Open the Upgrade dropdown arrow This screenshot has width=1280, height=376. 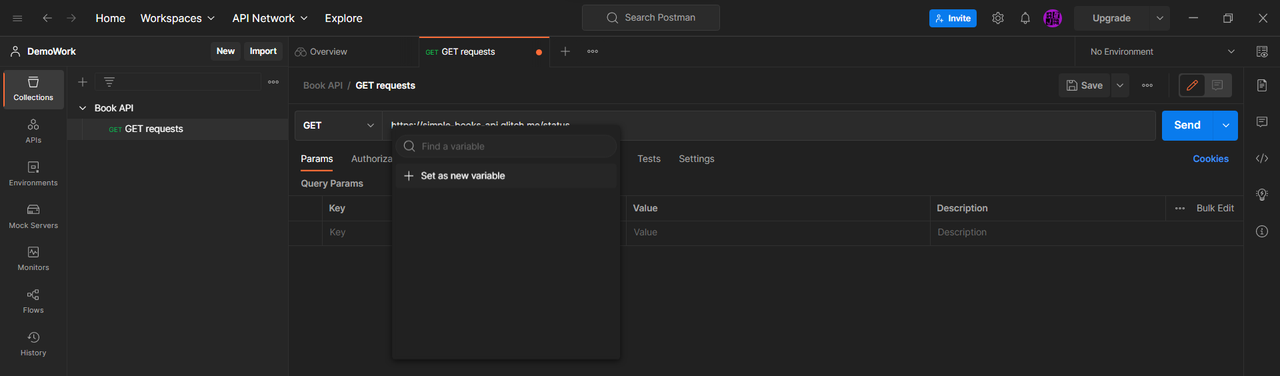coord(1160,18)
